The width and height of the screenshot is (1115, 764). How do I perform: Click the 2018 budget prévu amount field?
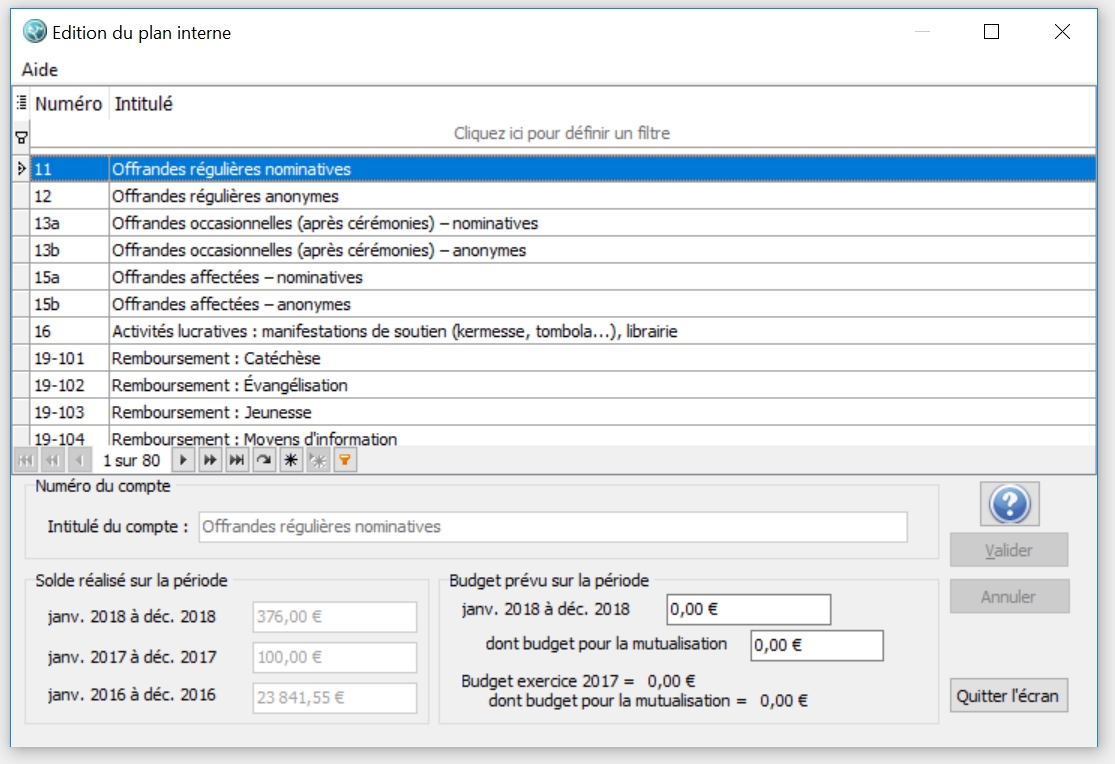tap(748, 609)
